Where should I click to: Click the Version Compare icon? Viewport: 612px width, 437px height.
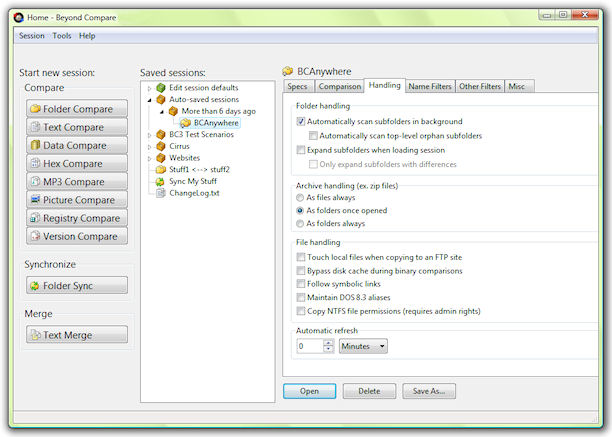[35, 236]
